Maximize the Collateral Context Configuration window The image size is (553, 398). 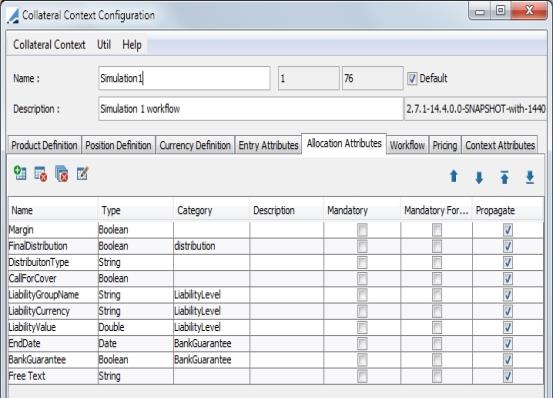[x=500, y=11]
